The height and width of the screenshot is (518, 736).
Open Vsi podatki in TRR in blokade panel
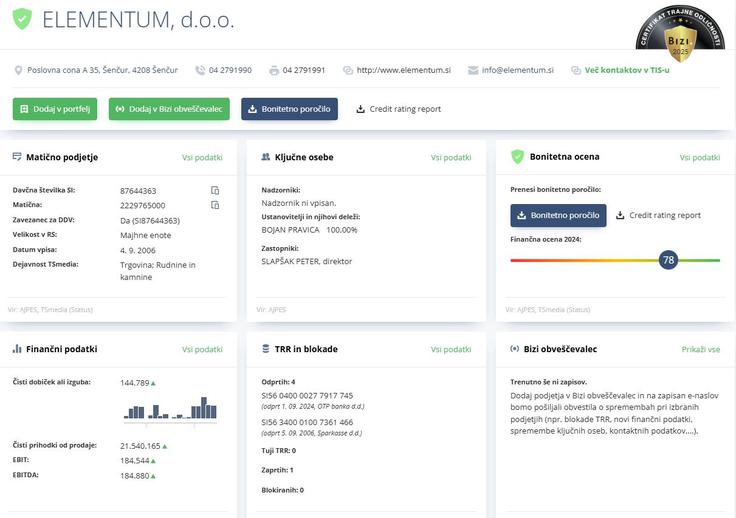pos(451,349)
